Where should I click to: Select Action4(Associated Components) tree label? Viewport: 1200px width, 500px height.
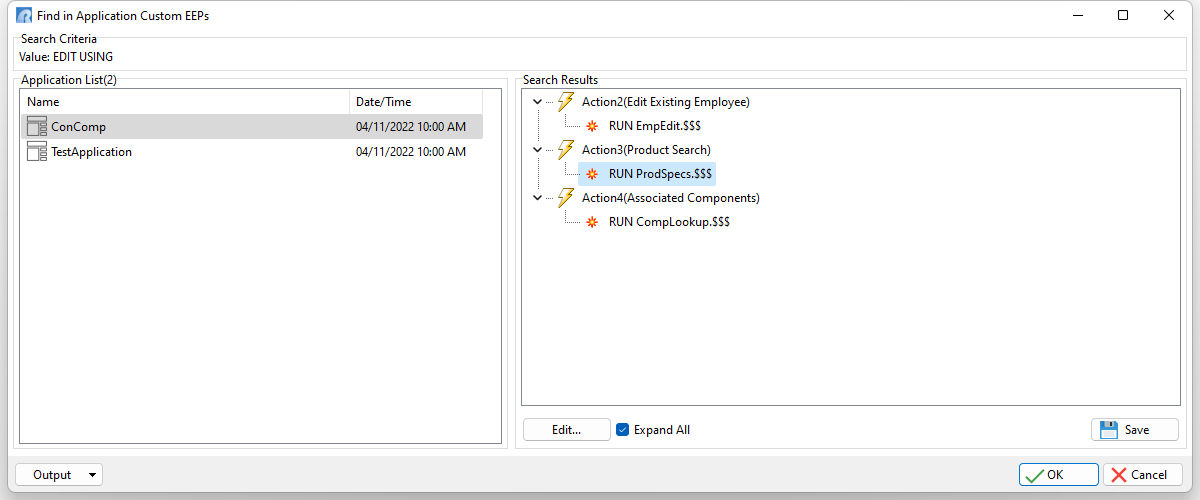pyautogui.click(x=670, y=198)
